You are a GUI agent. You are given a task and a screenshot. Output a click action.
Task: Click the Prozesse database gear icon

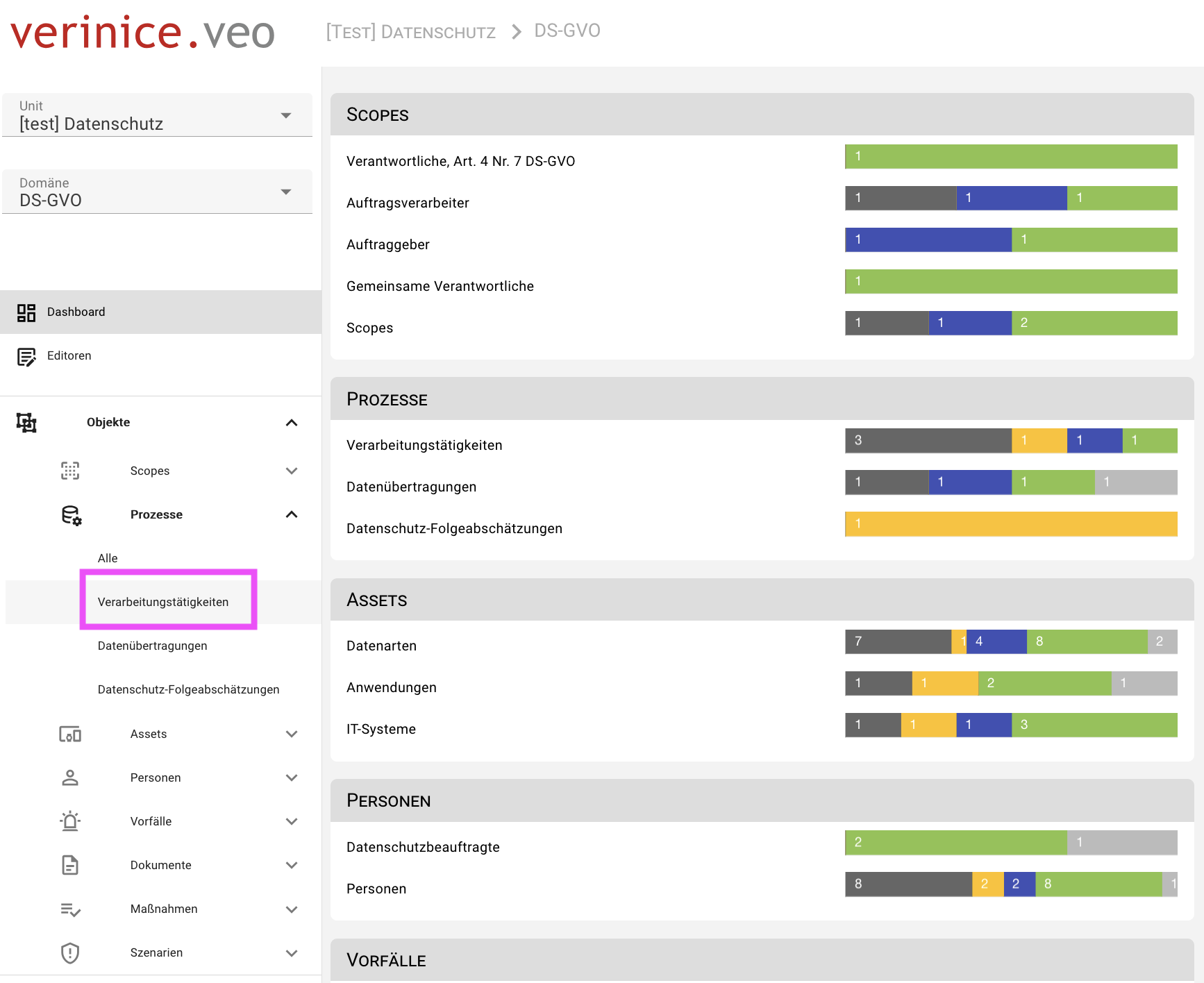pyautogui.click(x=71, y=515)
